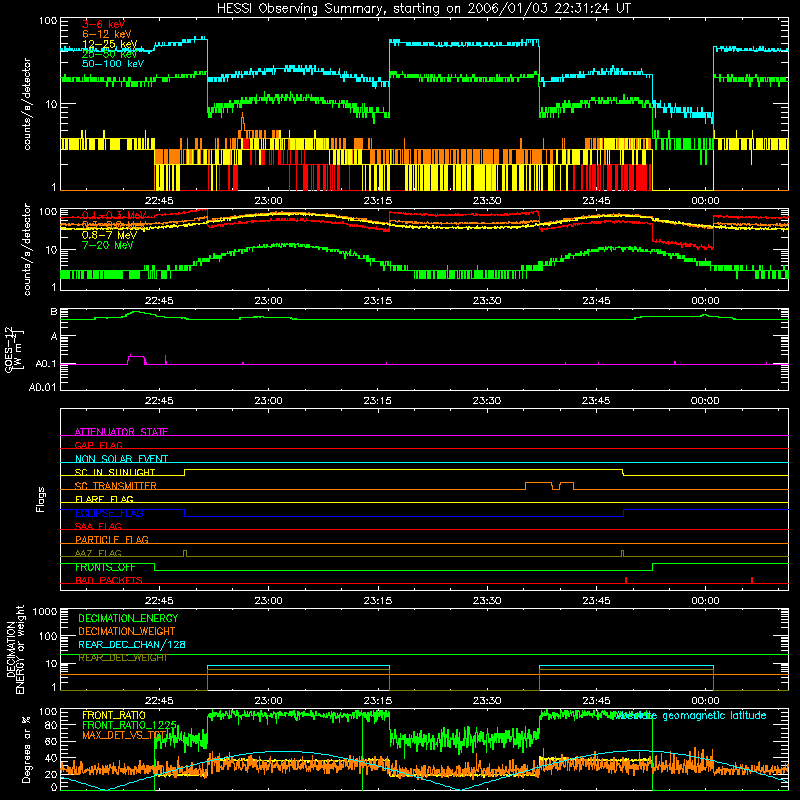
Task: Click the FRONTS_OFF flag label
Action: point(105,567)
